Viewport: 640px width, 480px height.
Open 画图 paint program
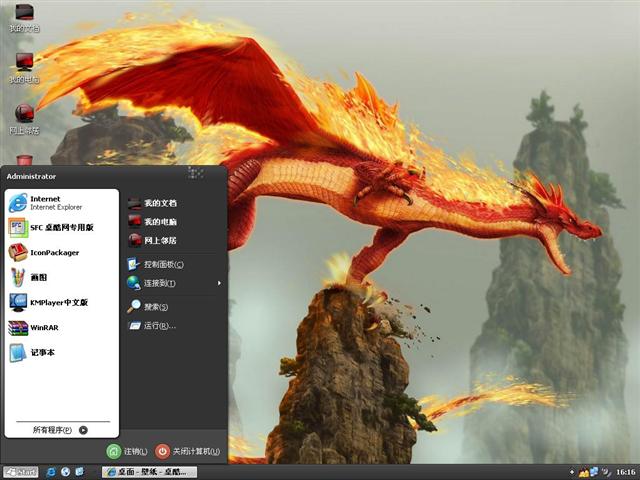(x=62, y=278)
